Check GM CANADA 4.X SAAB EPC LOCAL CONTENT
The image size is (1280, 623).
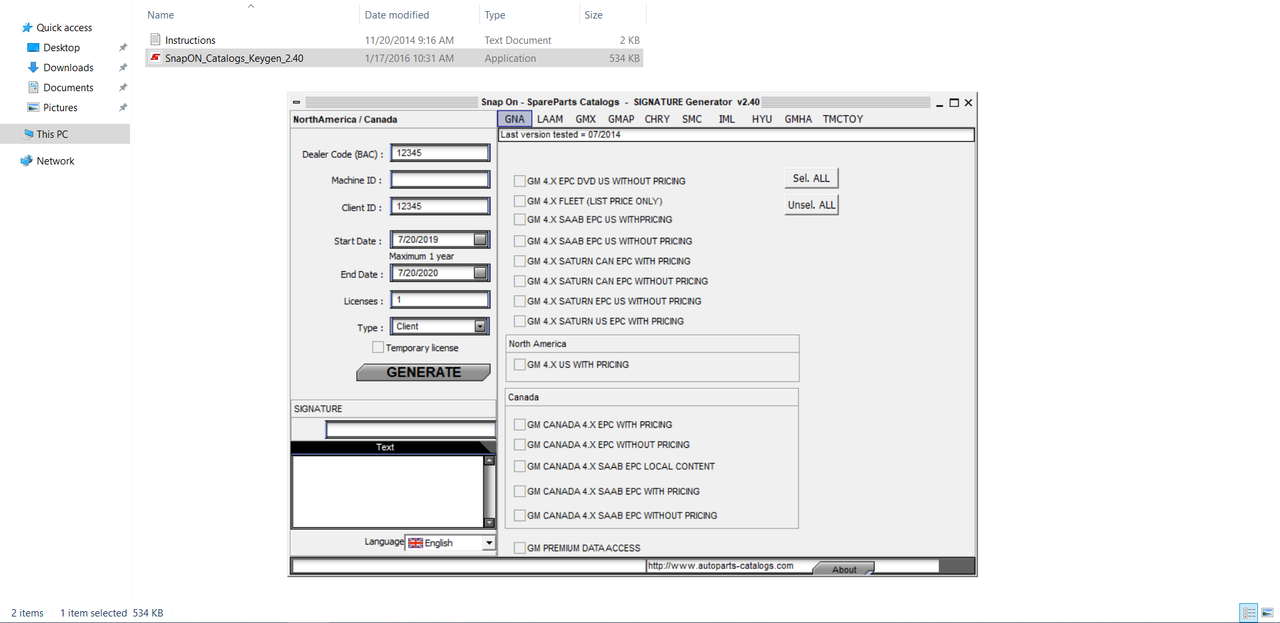click(520, 466)
